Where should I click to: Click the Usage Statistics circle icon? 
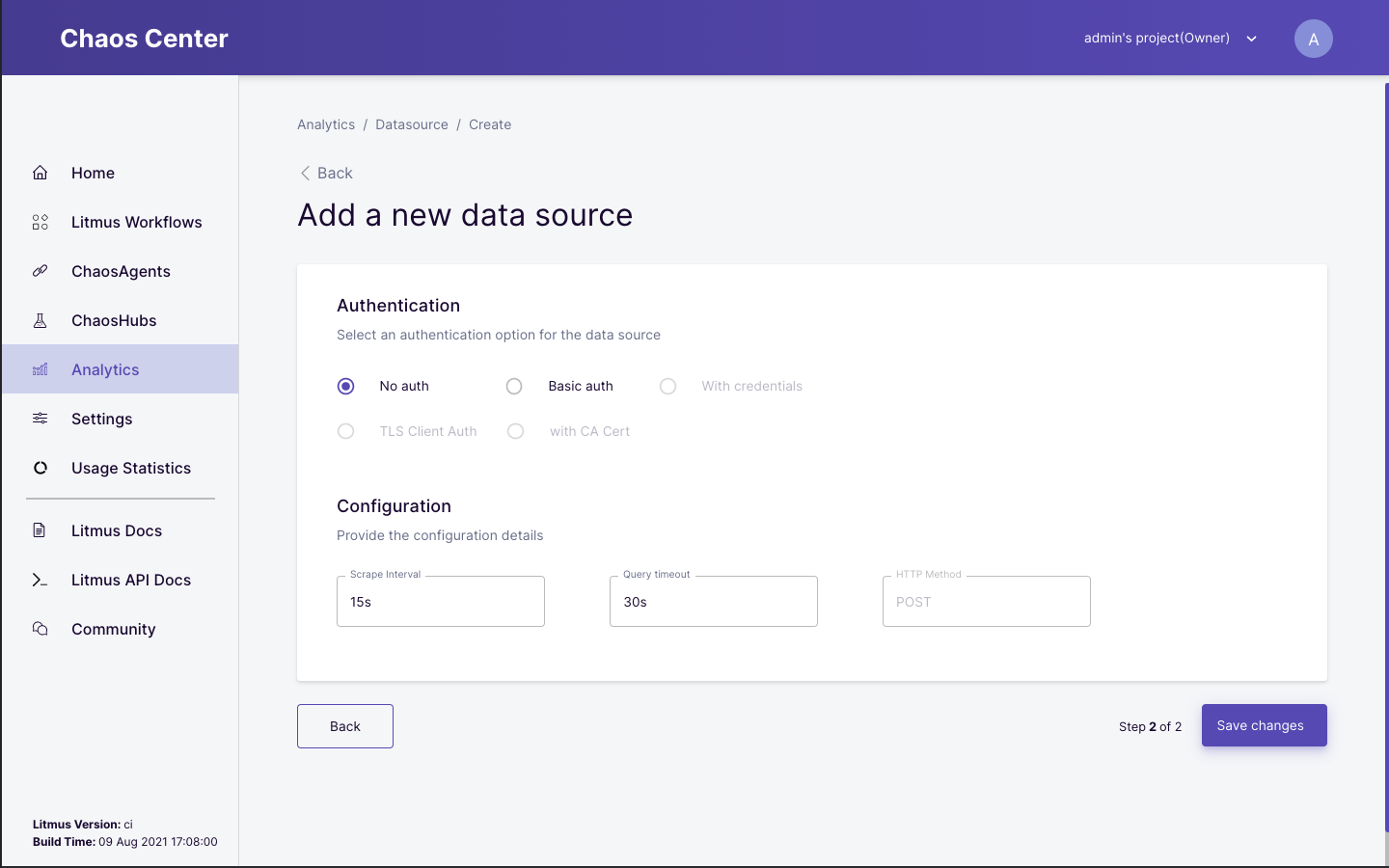[40, 468]
